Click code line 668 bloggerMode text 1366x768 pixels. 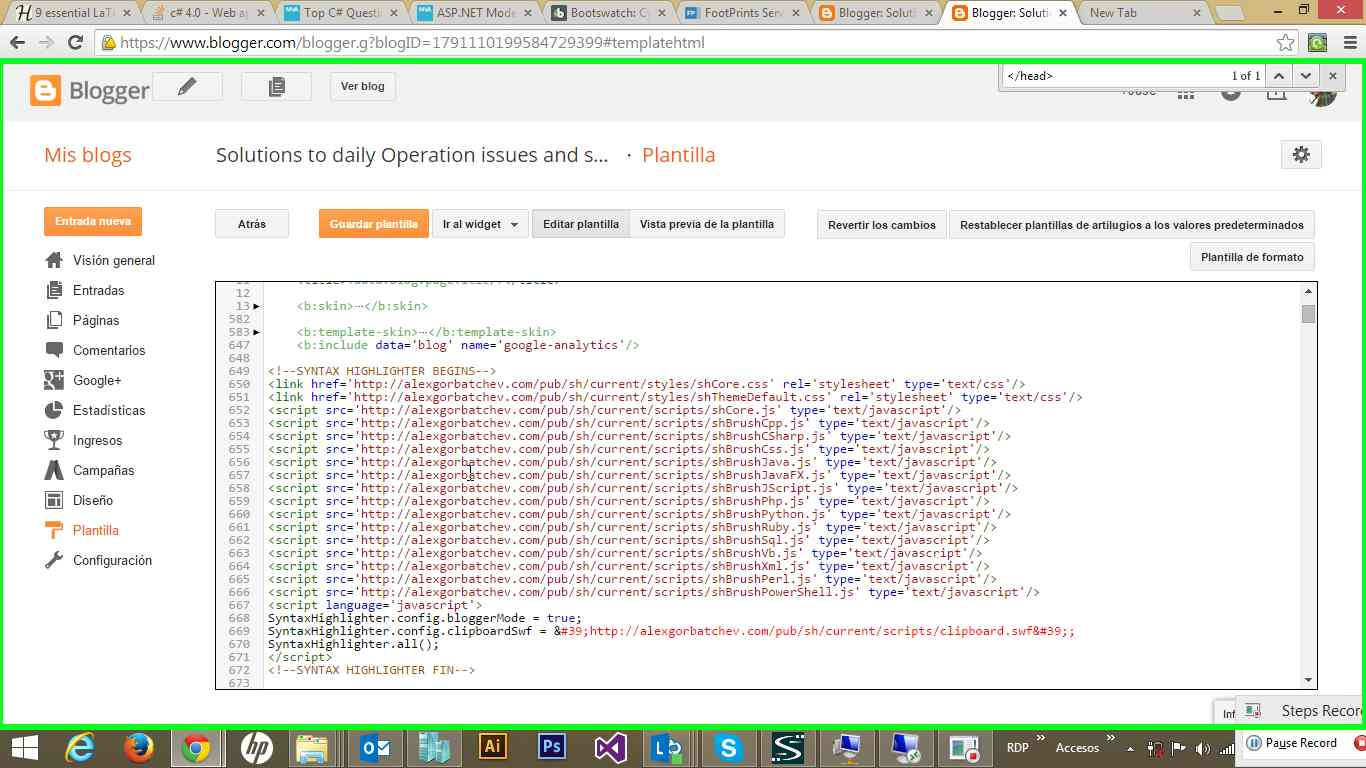pyautogui.click(x=424, y=618)
